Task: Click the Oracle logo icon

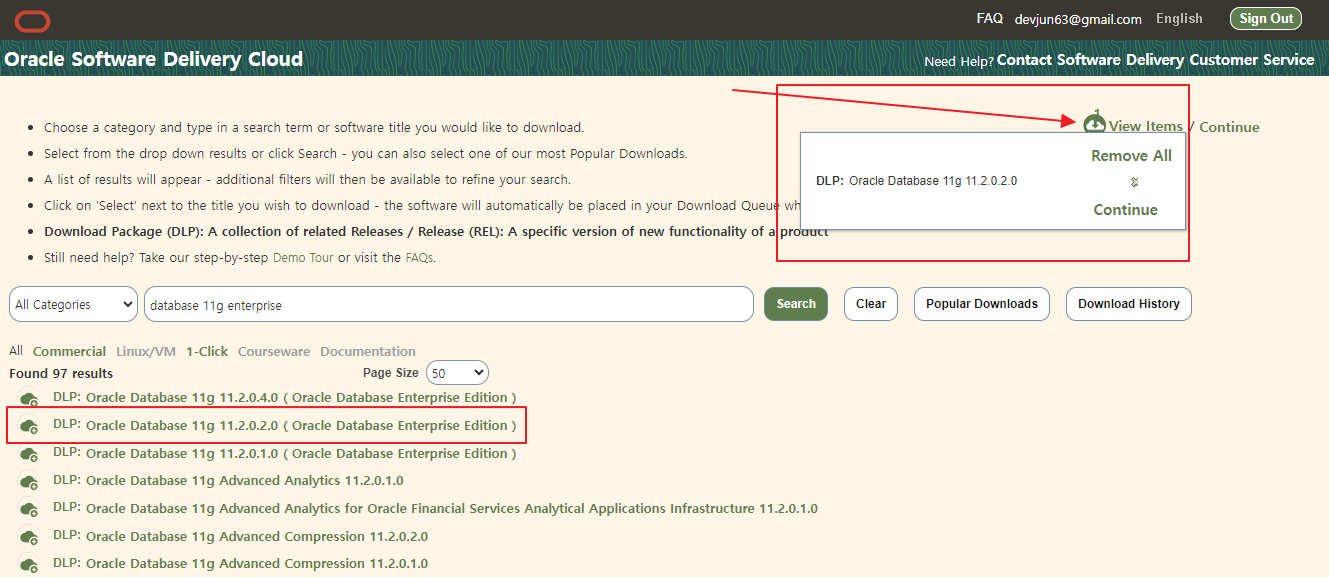Action: 33,20
